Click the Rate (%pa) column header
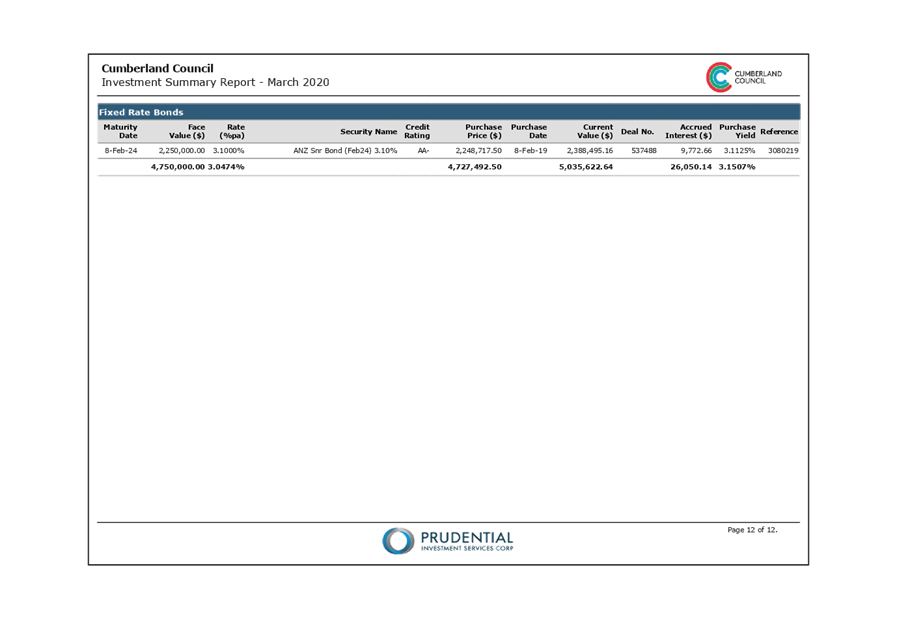The image size is (897, 619). point(232,131)
